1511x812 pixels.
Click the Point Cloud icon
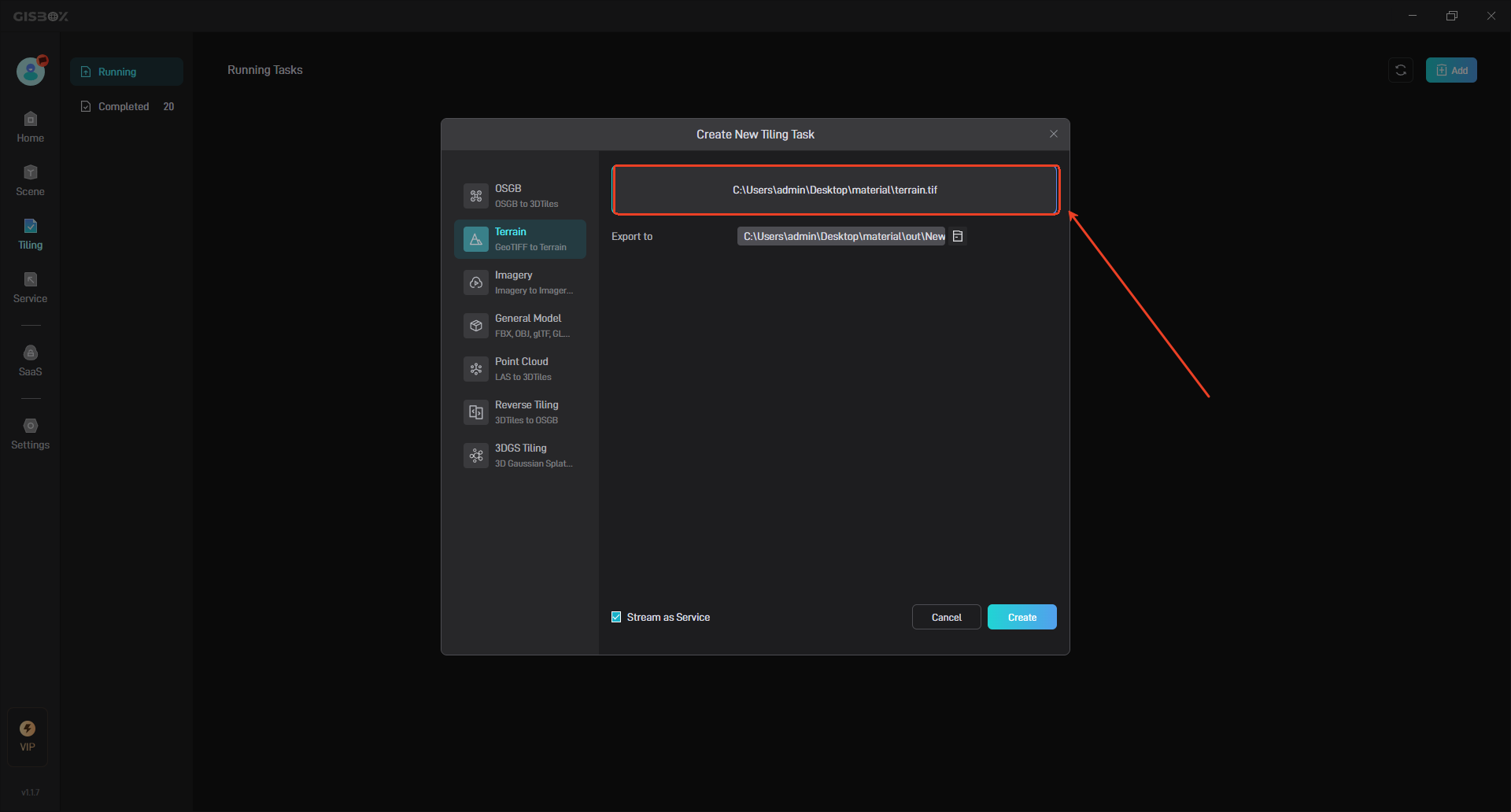(x=476, y=369)
